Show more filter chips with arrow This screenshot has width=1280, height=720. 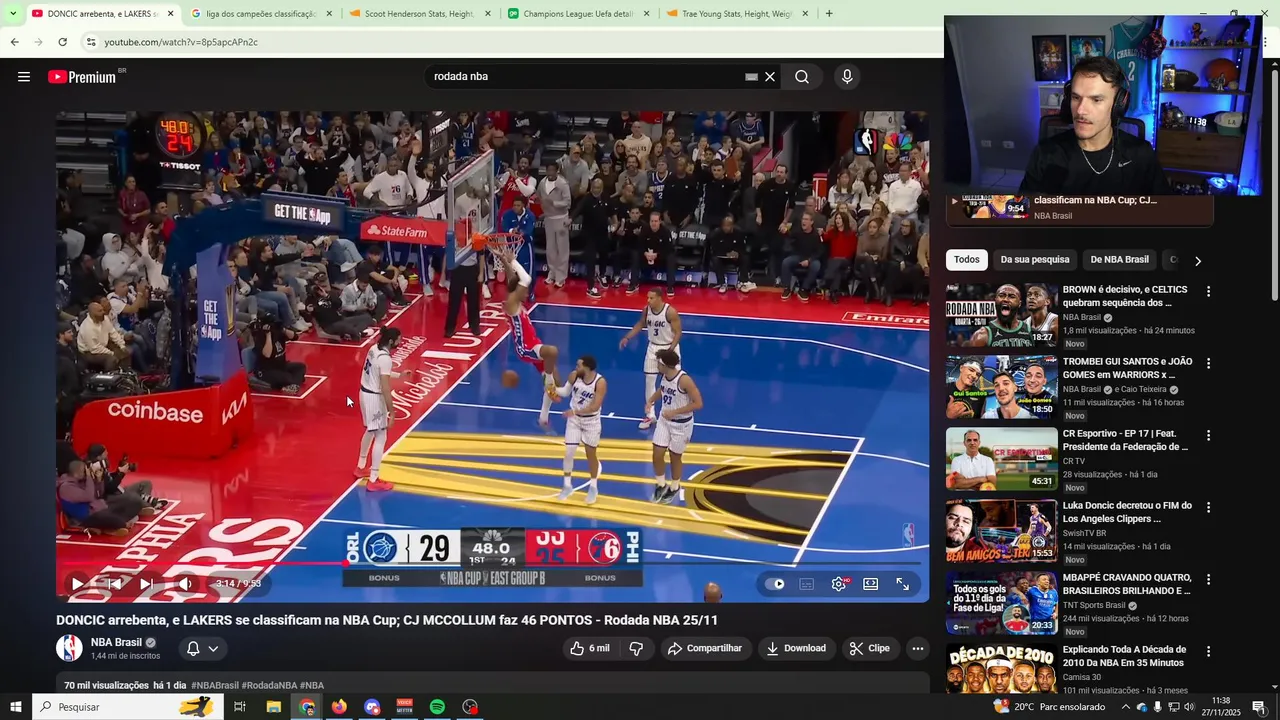1198,261
